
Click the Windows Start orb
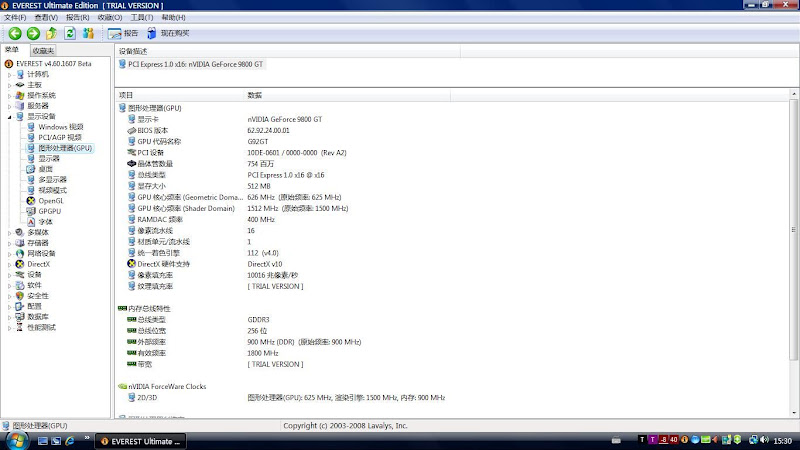(16, 440)
